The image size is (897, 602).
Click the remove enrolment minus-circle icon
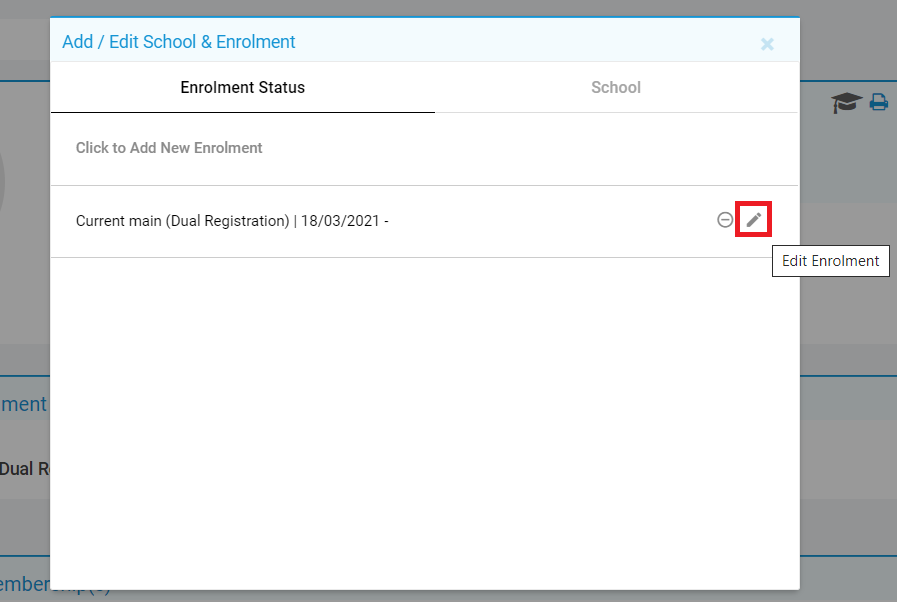[x=725, y=220]
